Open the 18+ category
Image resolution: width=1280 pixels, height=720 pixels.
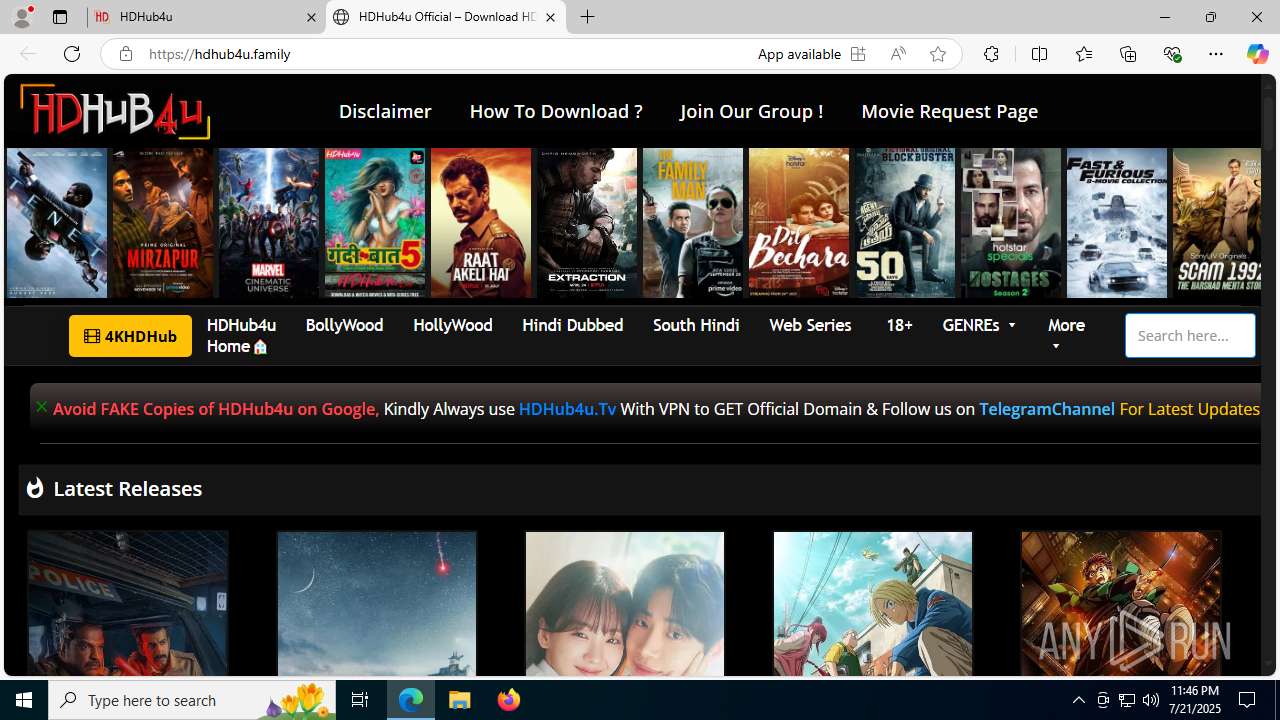pos(899,325)
